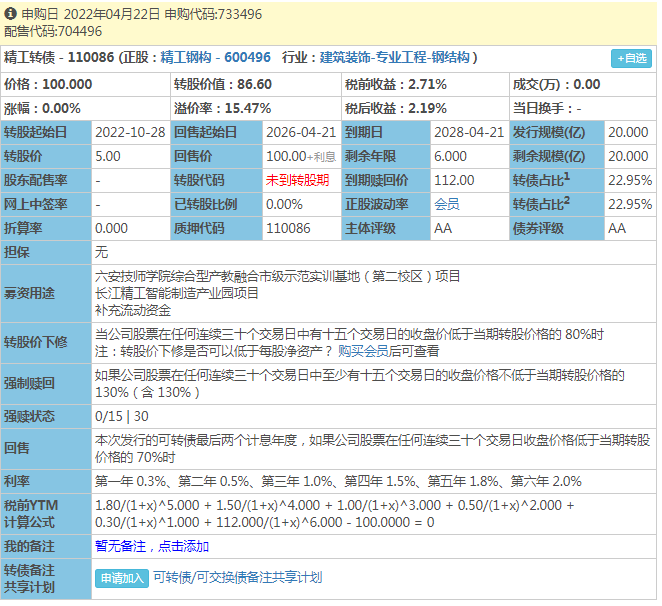Screen dimensions: 662x606
Task: Click the 募资用途 header cell
Action: coord(46,293)
